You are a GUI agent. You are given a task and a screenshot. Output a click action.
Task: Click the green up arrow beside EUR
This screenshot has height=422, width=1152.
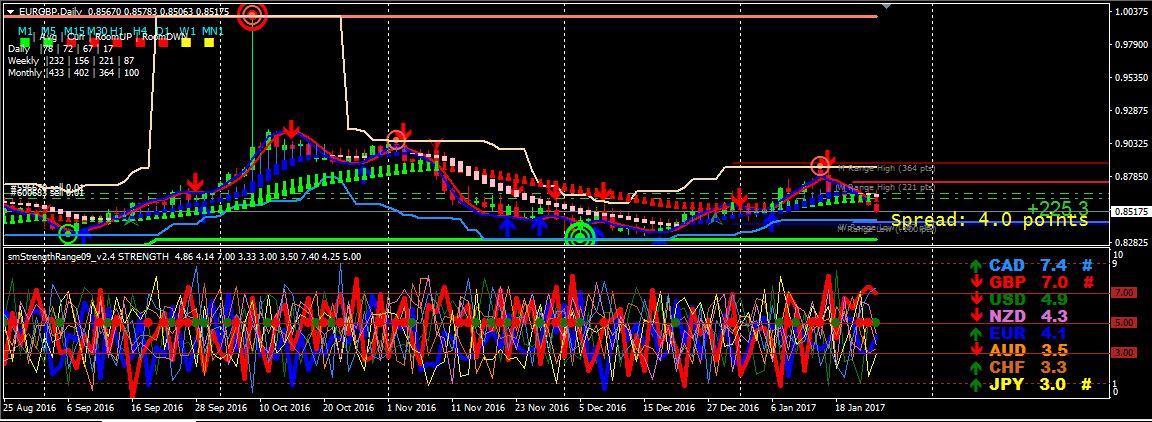coord(974,333)
